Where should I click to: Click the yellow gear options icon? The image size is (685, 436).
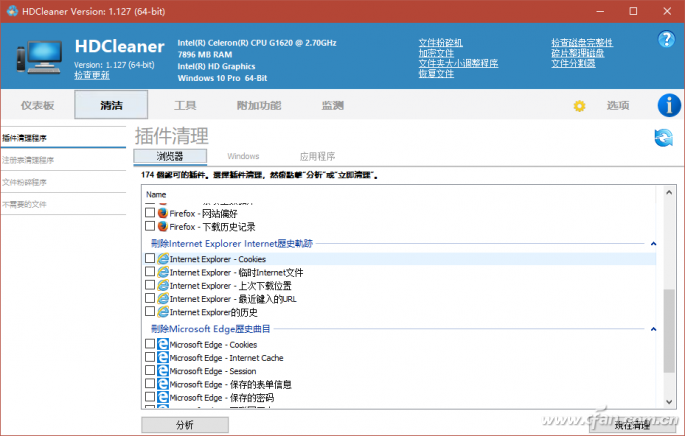coord(579,106)
